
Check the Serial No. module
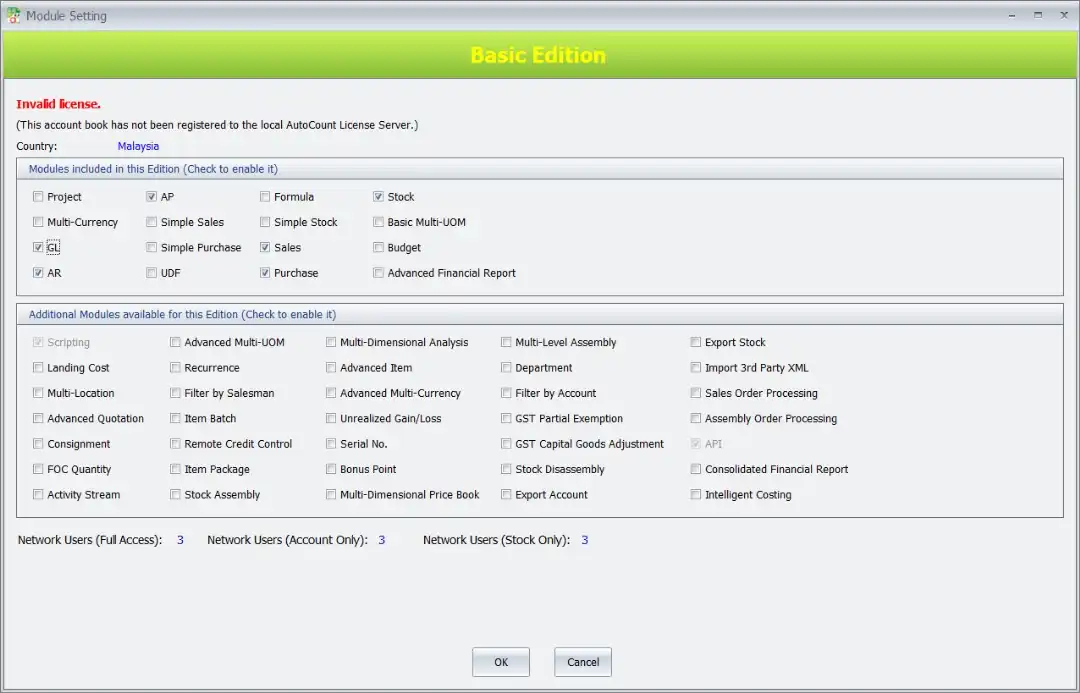[330, 443]
